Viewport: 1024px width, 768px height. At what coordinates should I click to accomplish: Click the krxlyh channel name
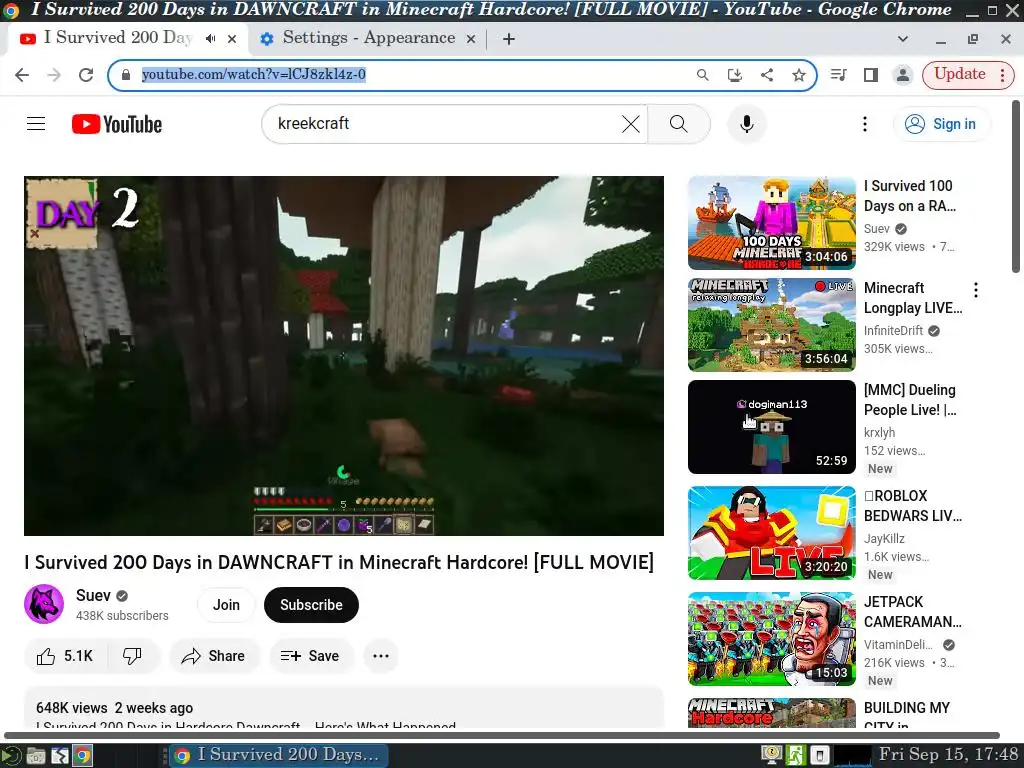point(880,432)
